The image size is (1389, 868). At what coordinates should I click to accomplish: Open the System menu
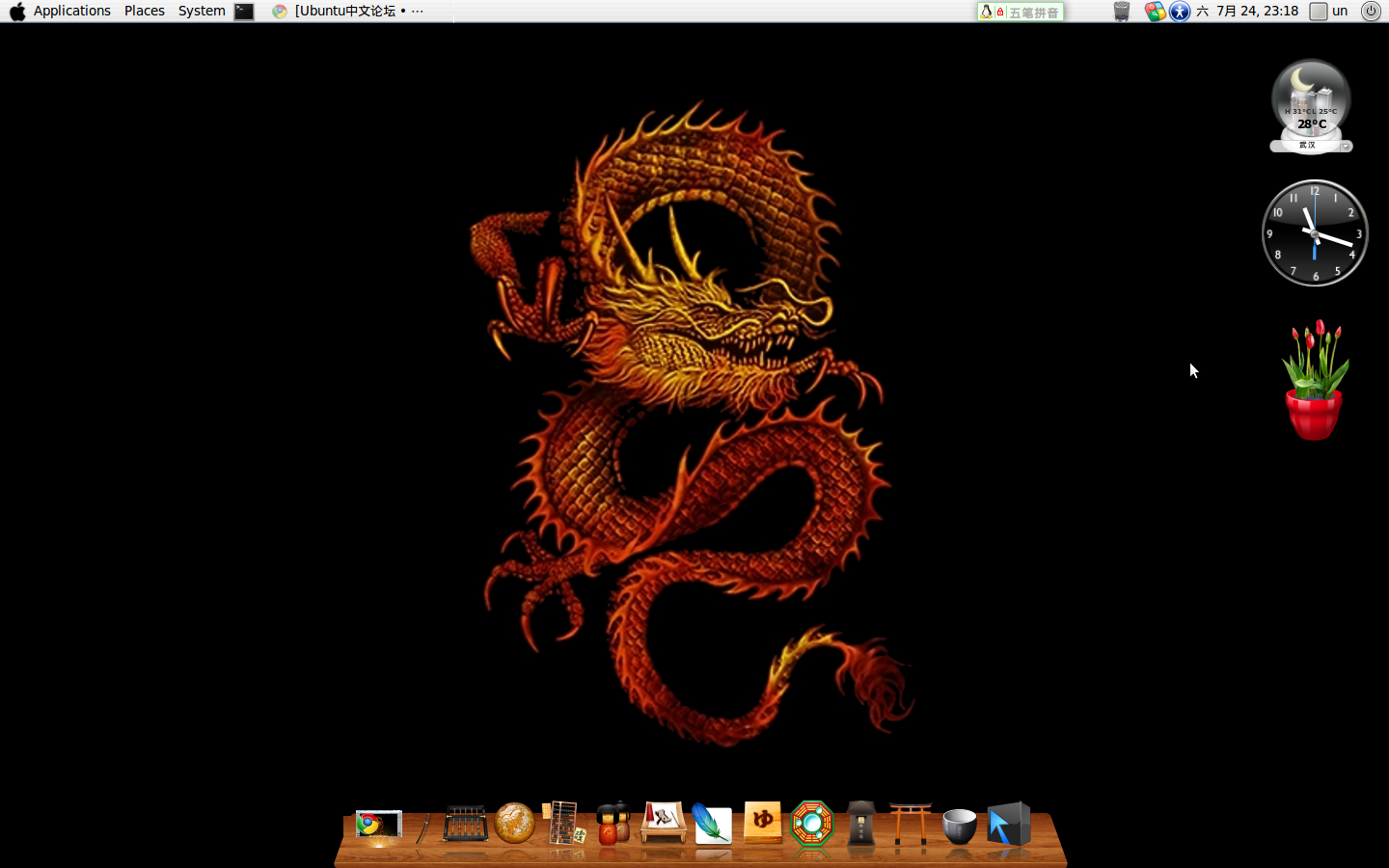[202, 11]
